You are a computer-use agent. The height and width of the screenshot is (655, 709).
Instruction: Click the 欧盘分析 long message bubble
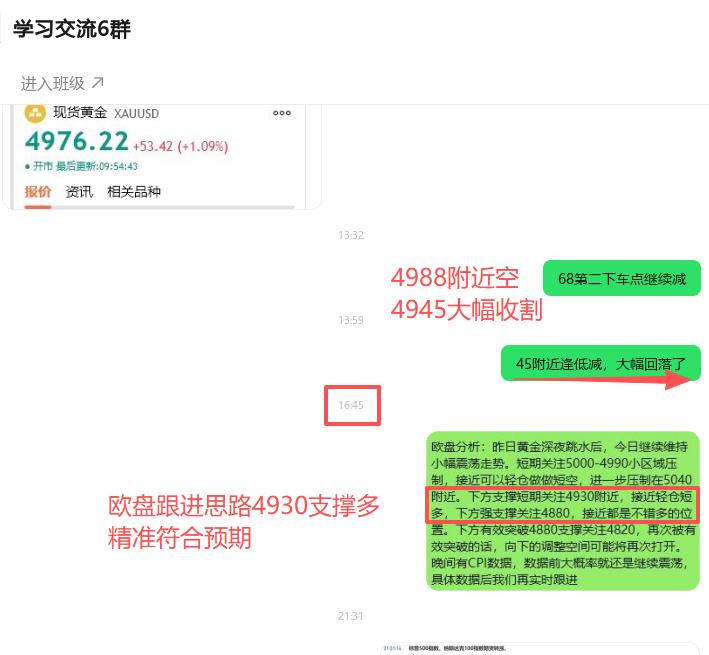click(x=562, y=510)
